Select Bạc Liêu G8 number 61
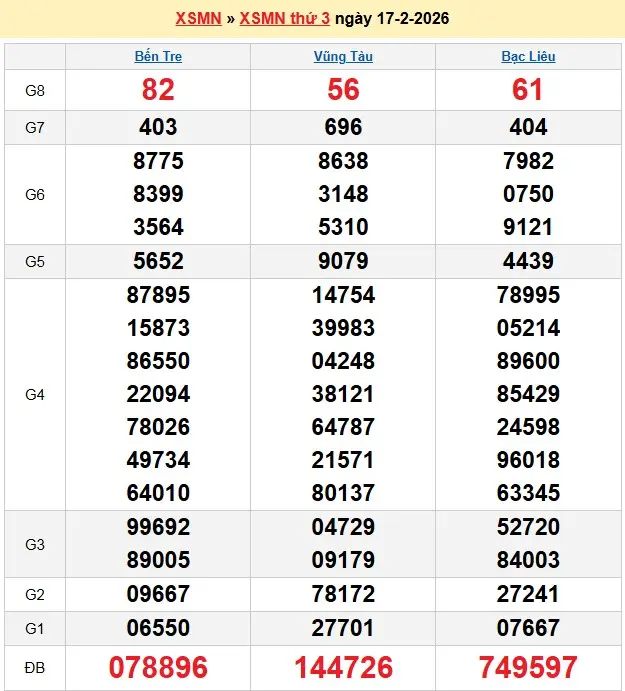Viewport: 625px width, 691px height. click(x=528, y=90)
